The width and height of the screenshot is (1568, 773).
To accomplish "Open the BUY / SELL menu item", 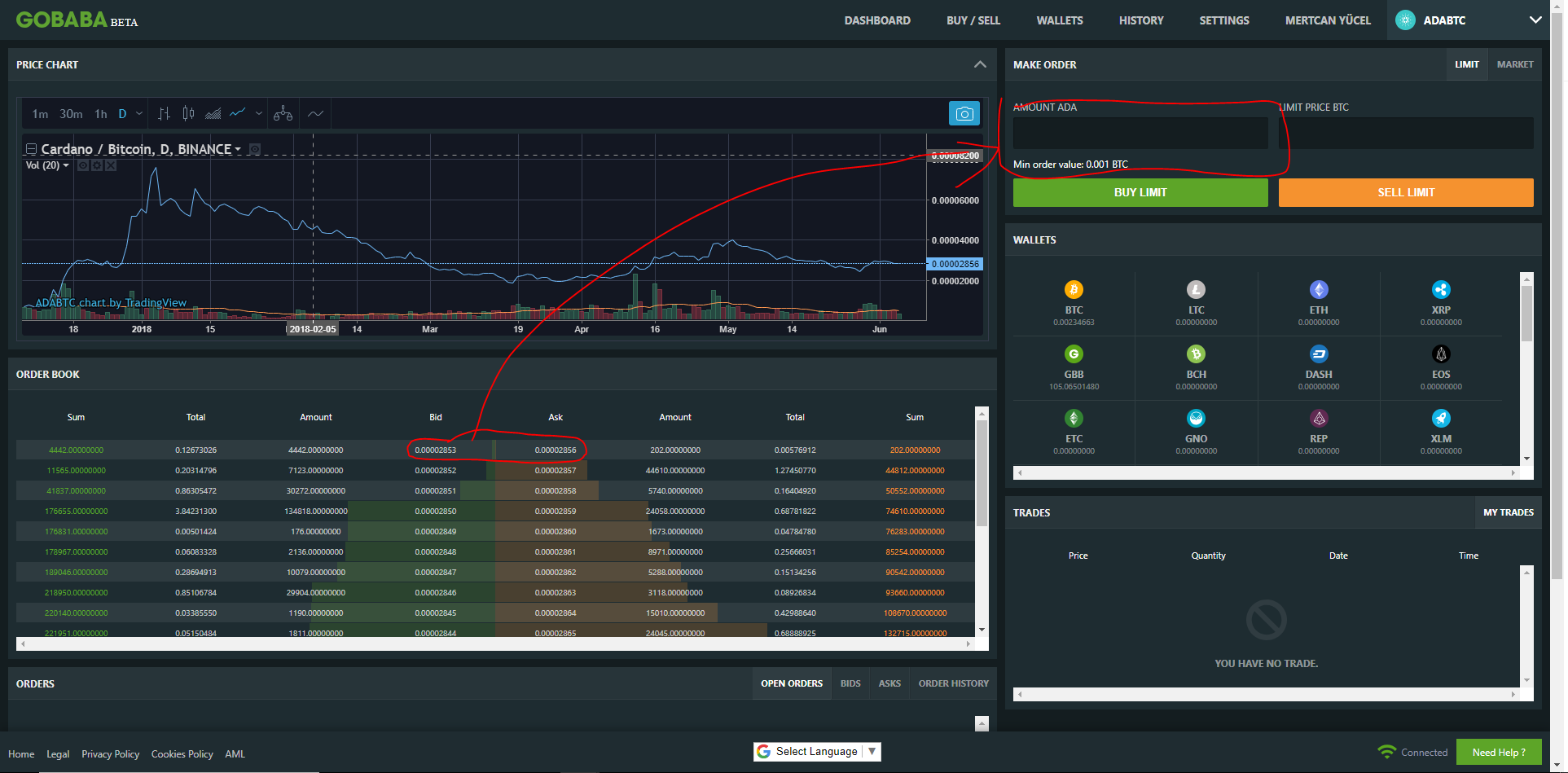I will (x=973, y=20).
